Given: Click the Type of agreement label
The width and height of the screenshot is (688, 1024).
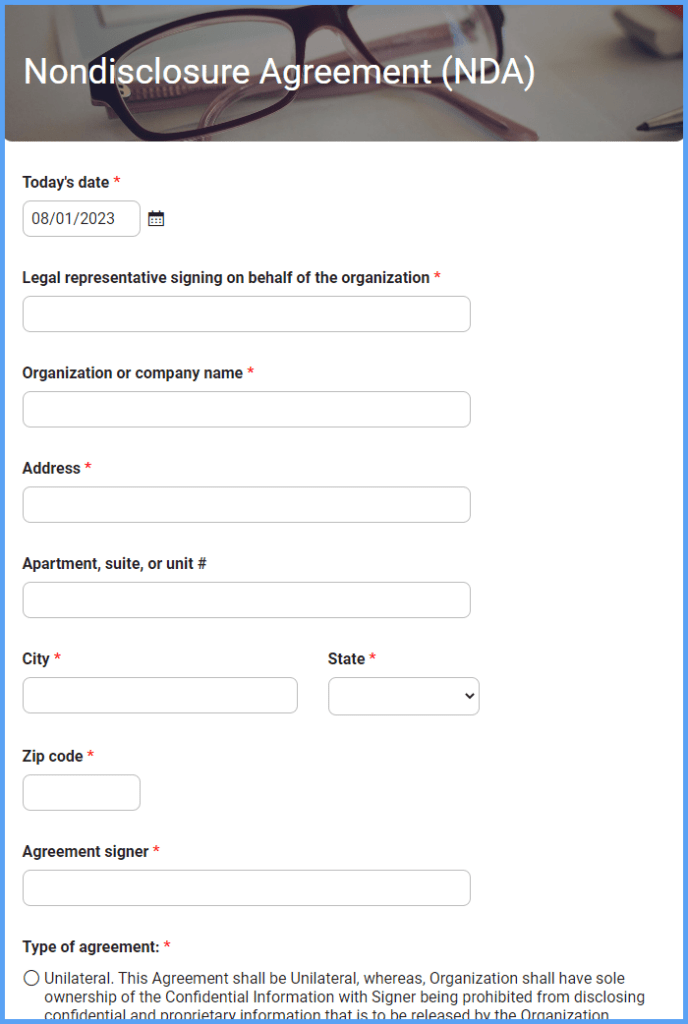Looking at the screenshot, I should (90, 947).
